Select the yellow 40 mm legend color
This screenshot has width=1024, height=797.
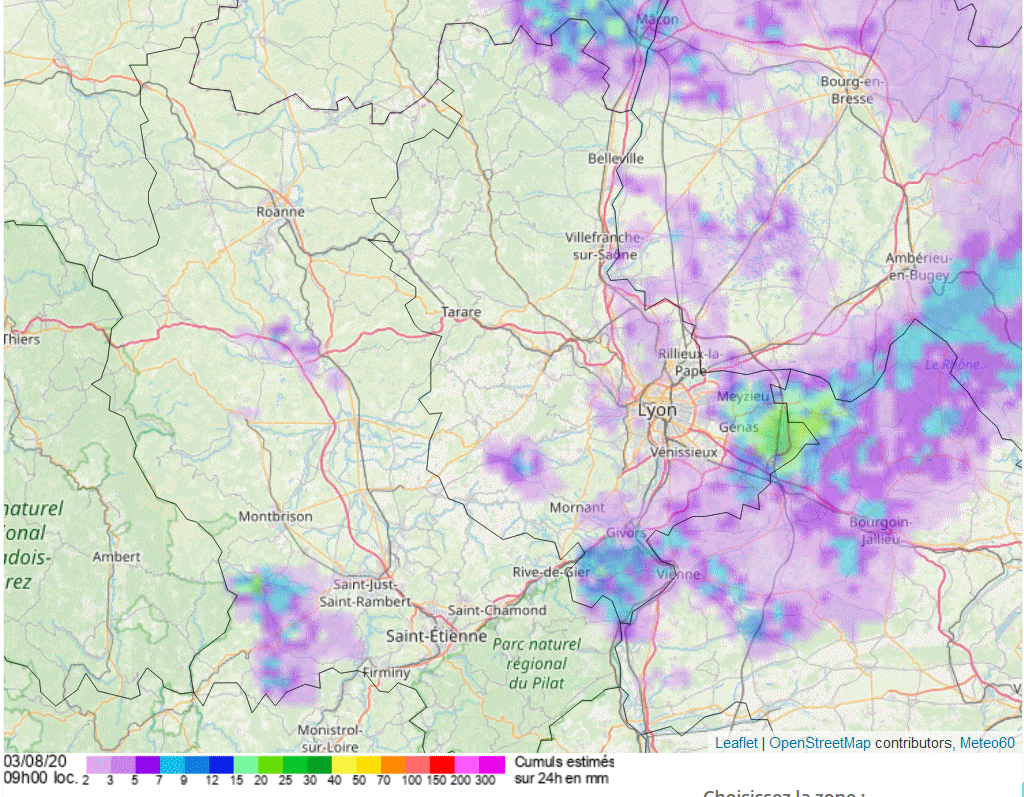[x=343, y=765]
